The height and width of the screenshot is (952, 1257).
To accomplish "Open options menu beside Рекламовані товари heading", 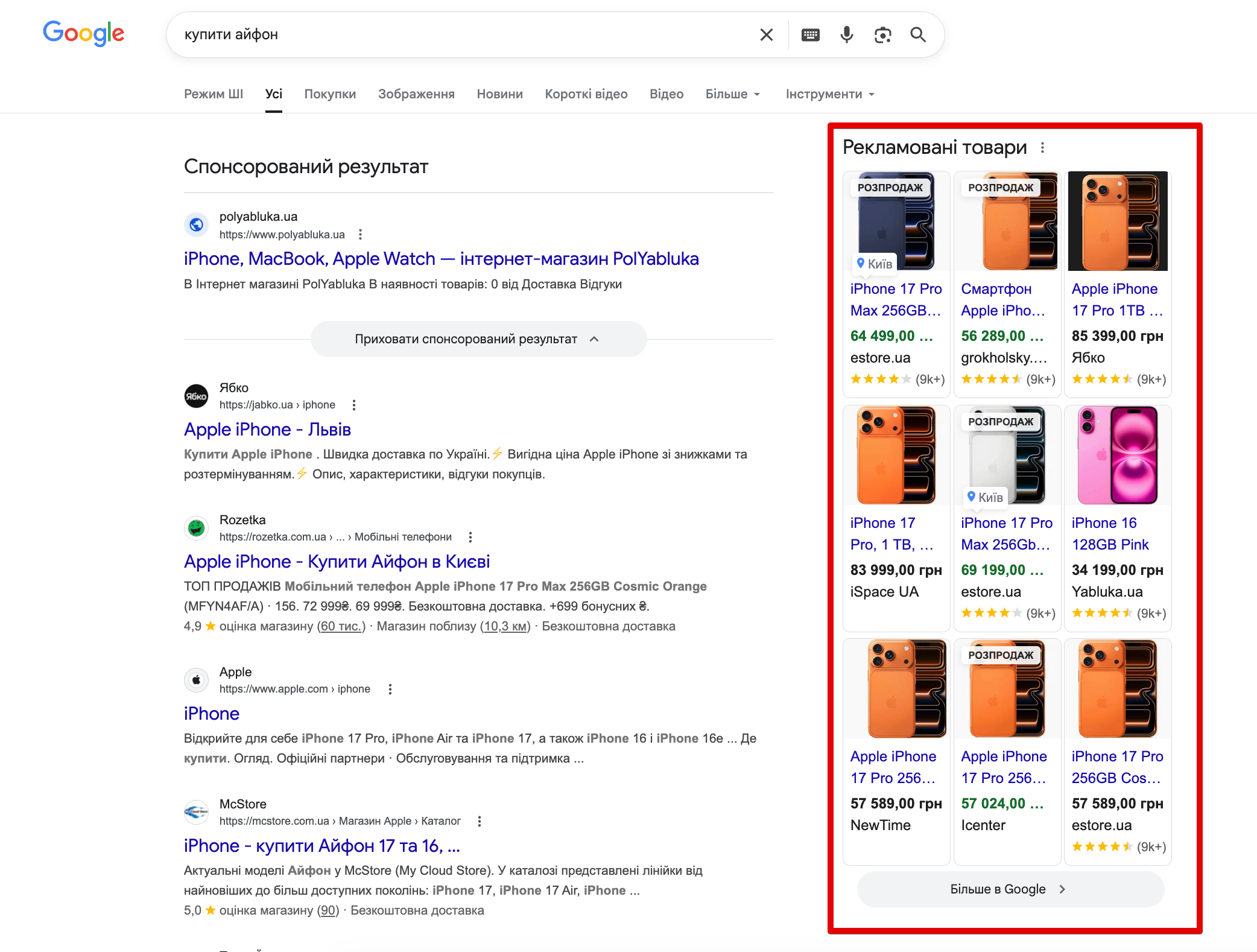I will coord(1042,148).
